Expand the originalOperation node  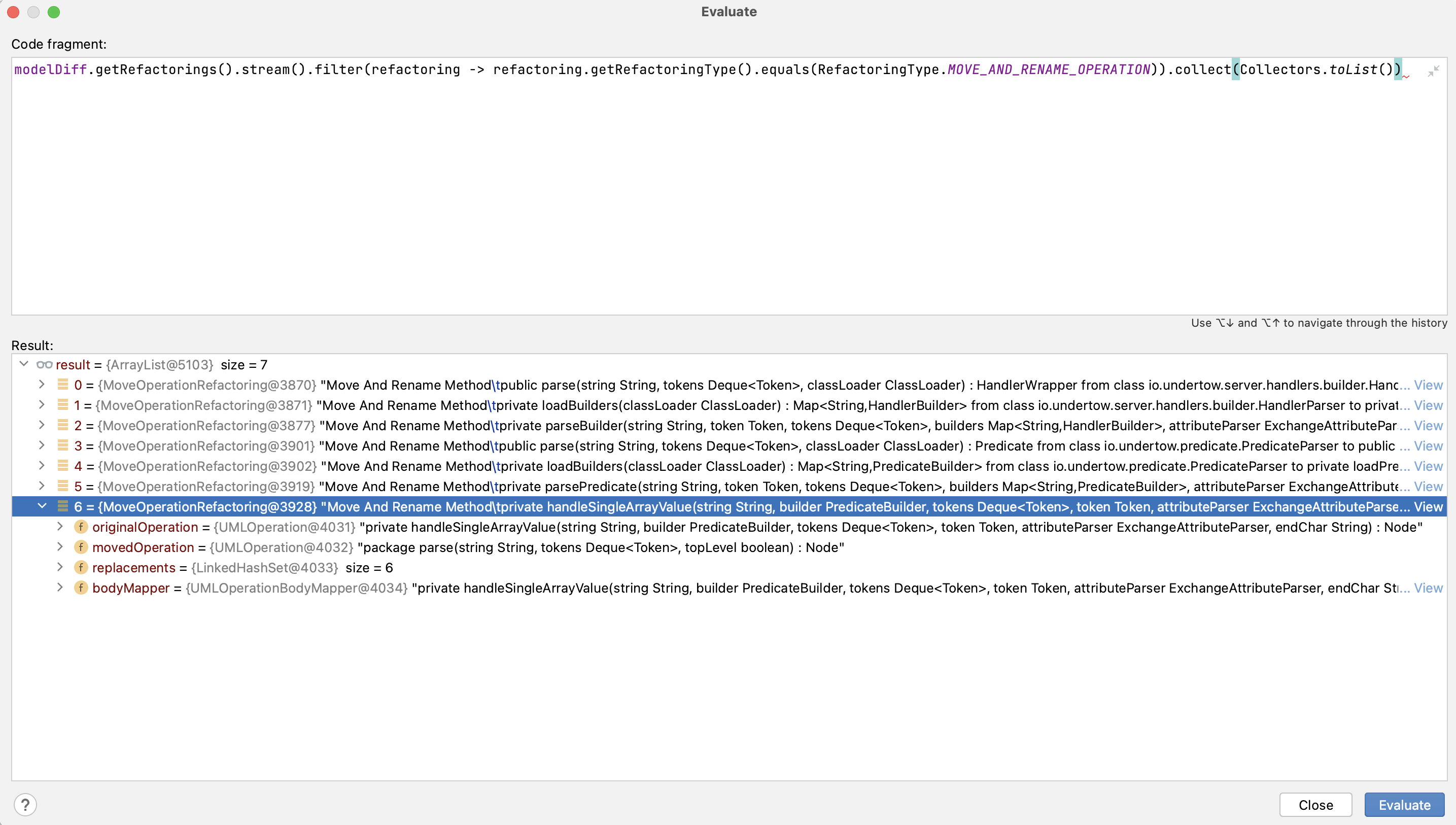tap(60, 526)
